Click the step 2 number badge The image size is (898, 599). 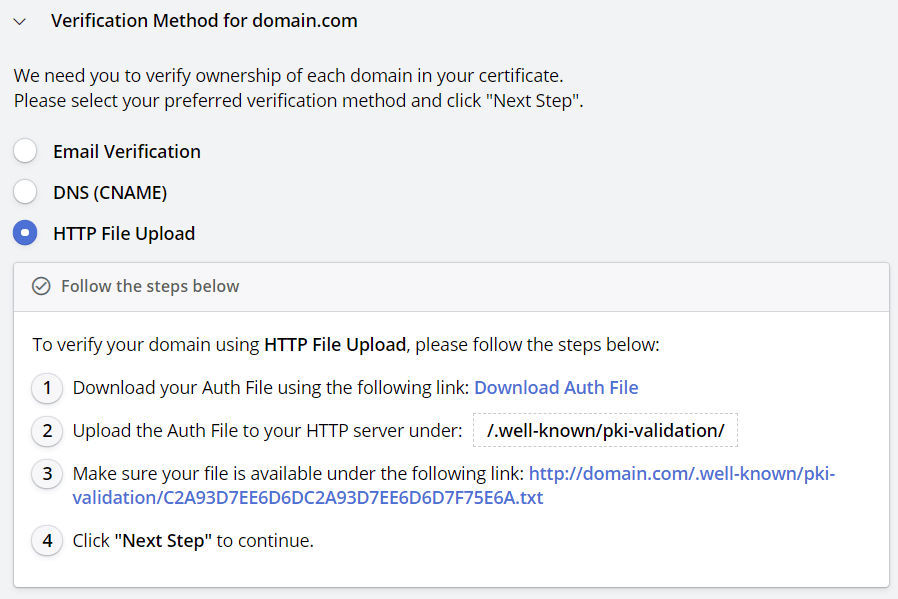click(x=47, y=431)
